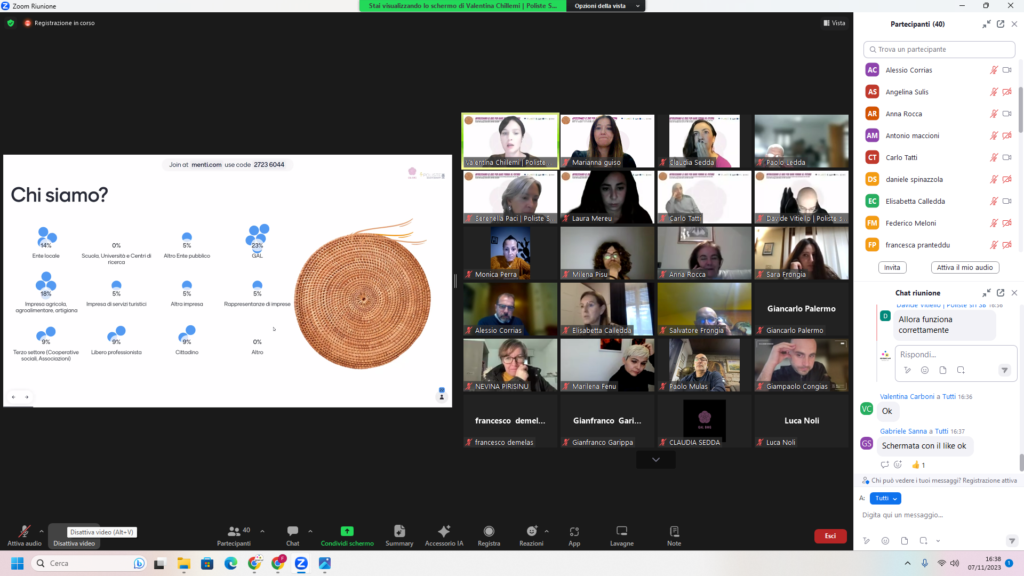Show more video tiles with down chevron
Screen dimensions: 1024x576
(656, 460)
